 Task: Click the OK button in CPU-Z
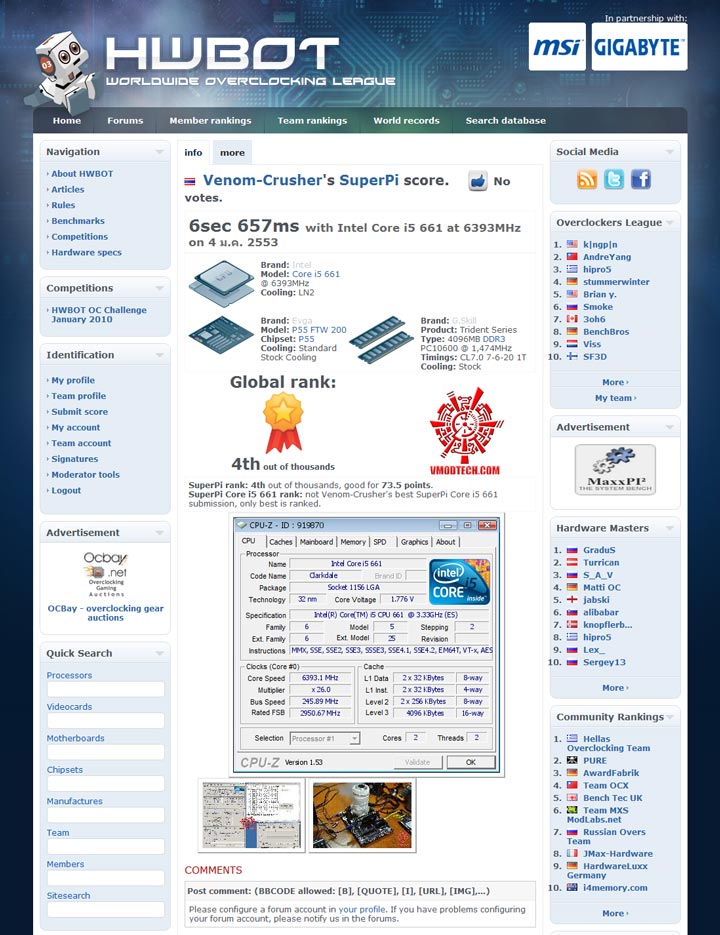(x=471, y=762)
